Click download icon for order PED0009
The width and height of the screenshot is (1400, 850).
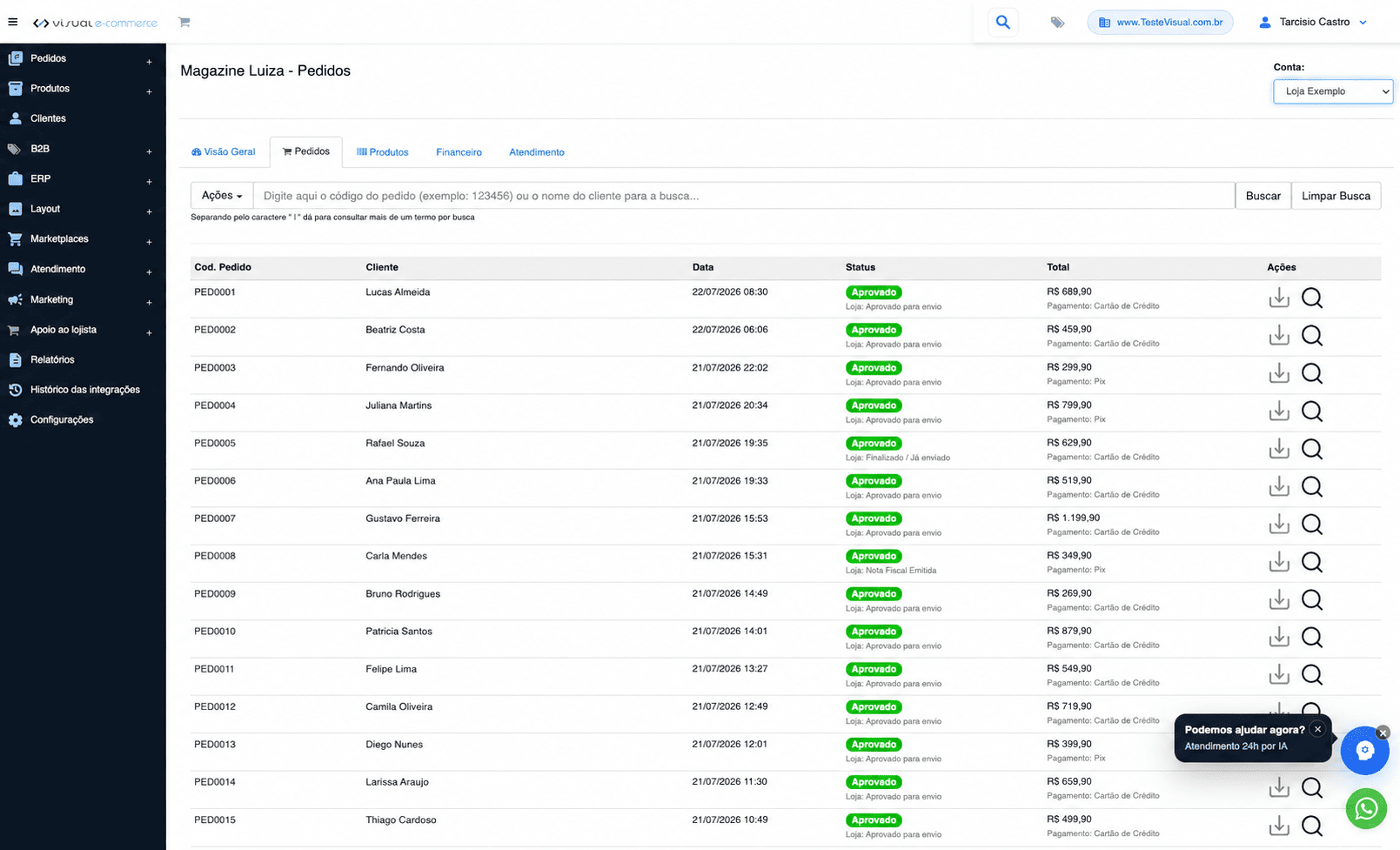click(1279, 599)
